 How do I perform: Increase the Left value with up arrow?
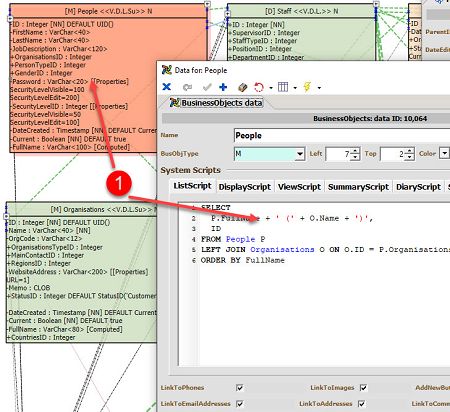(x=356, y=151)
